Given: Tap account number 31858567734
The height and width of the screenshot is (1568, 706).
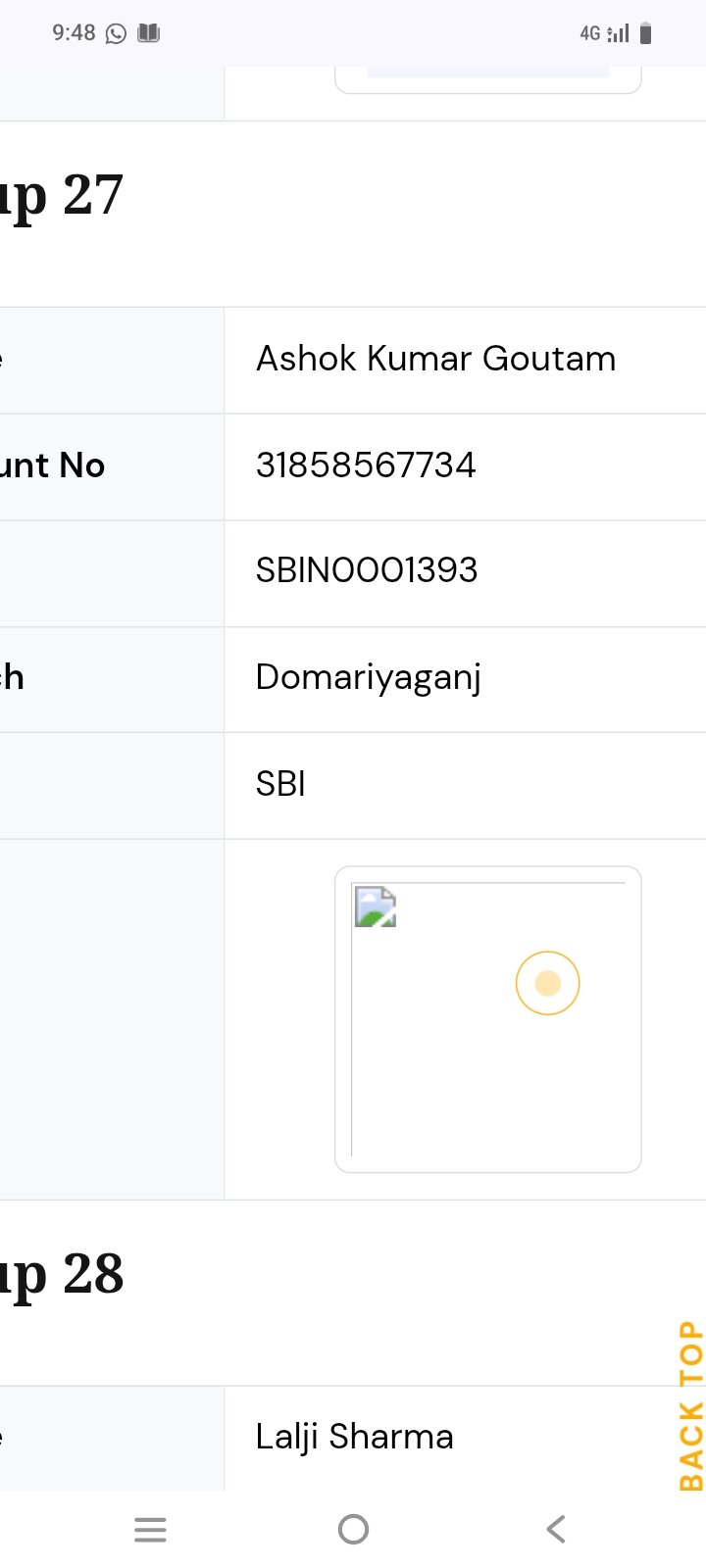Looking at the screenshot, I should coord(366,465).
